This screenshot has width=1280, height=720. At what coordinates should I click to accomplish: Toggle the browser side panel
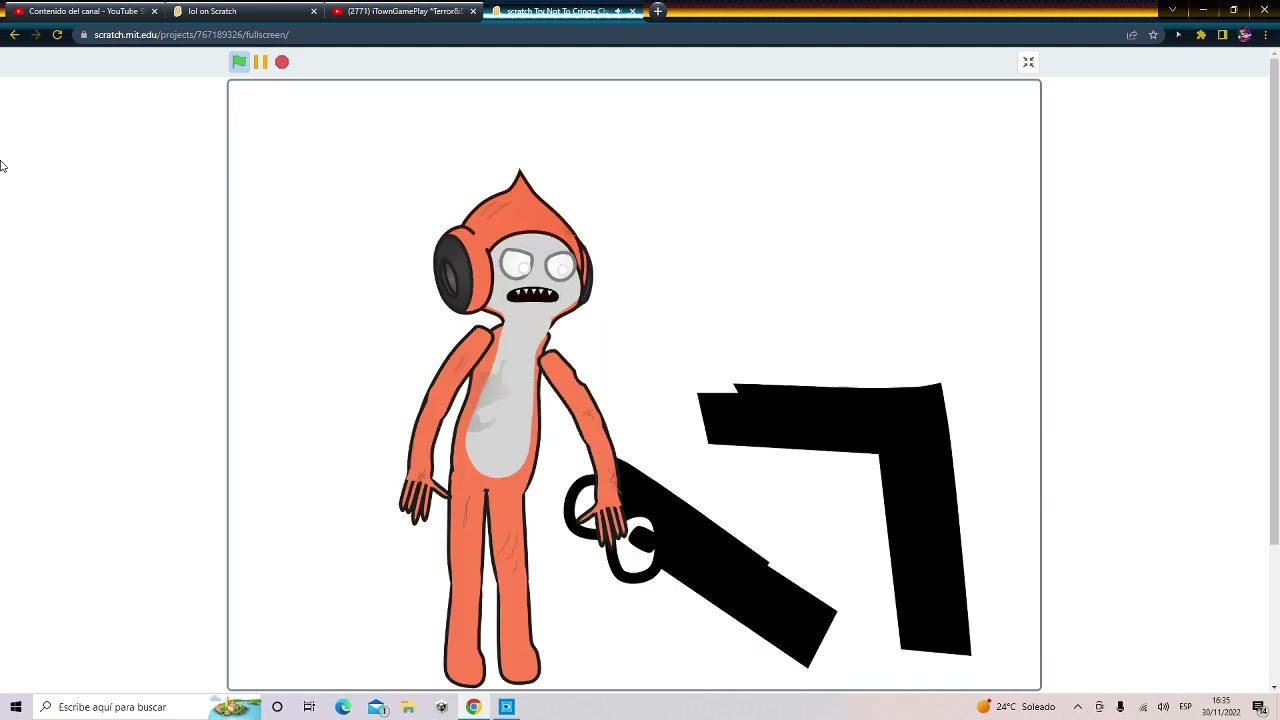tap(1222, 35)
